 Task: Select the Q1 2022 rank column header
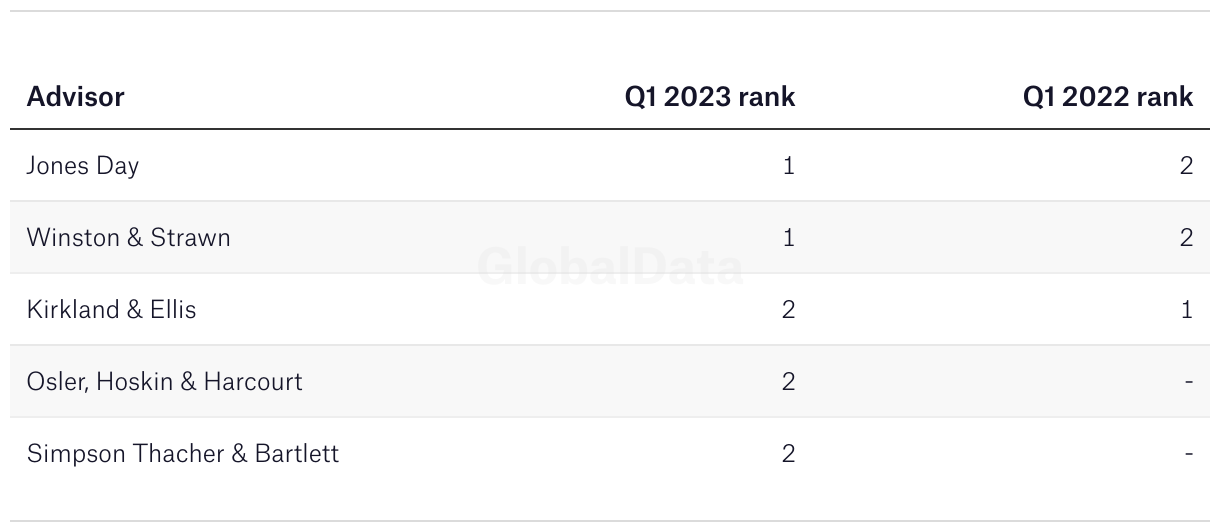coord(1108,97)
